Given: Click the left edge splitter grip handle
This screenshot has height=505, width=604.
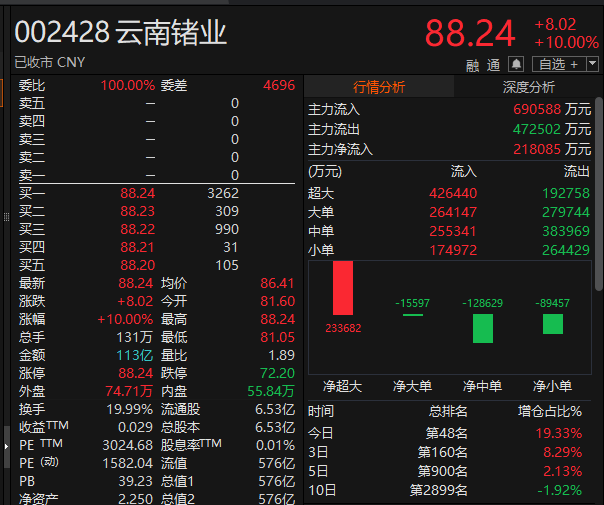Looking at the screenshot, I should (x=6, y=217).
